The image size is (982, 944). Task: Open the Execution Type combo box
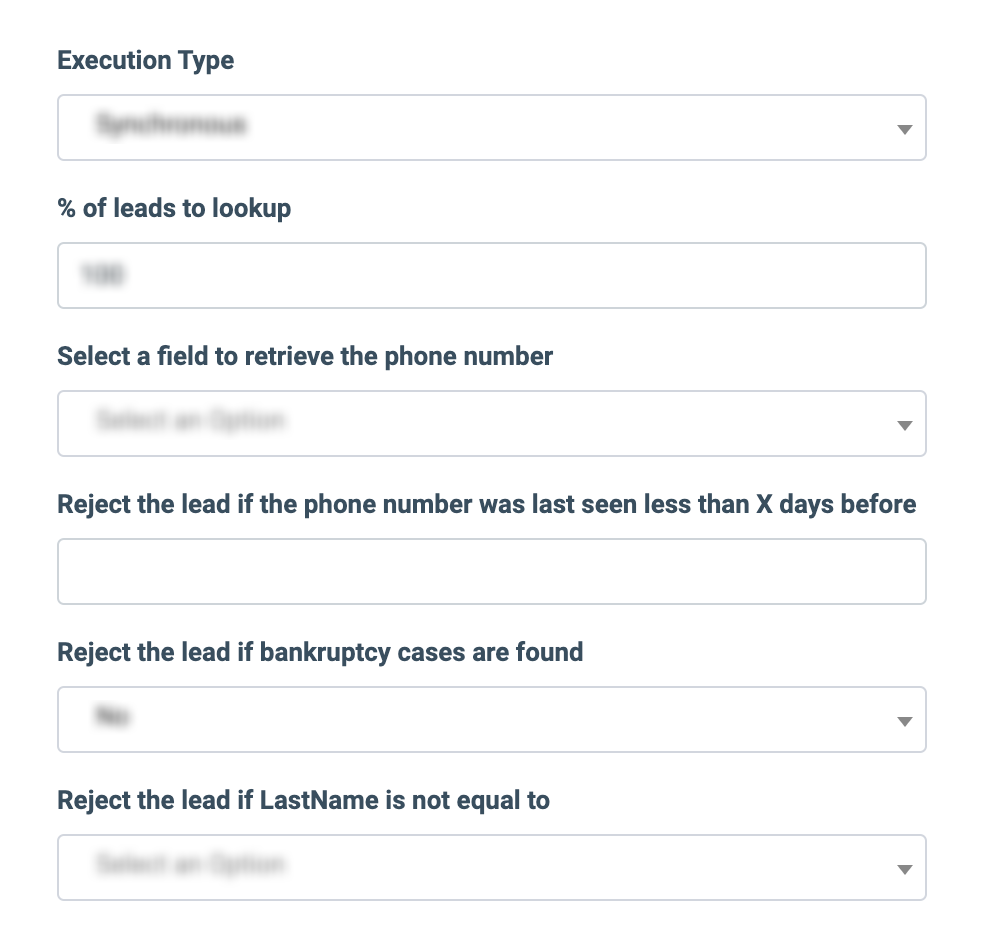[x=491, y=128]
